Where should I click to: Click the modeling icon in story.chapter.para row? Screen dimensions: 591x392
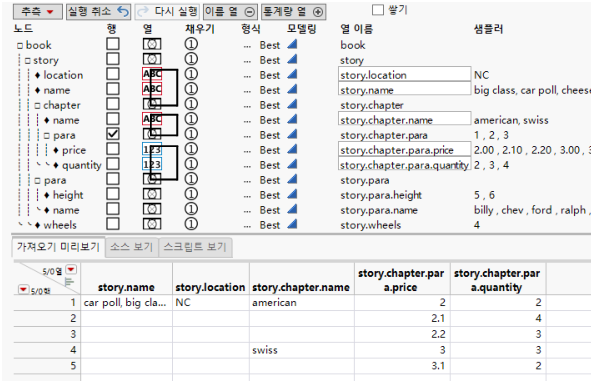[x=292, y=135]
